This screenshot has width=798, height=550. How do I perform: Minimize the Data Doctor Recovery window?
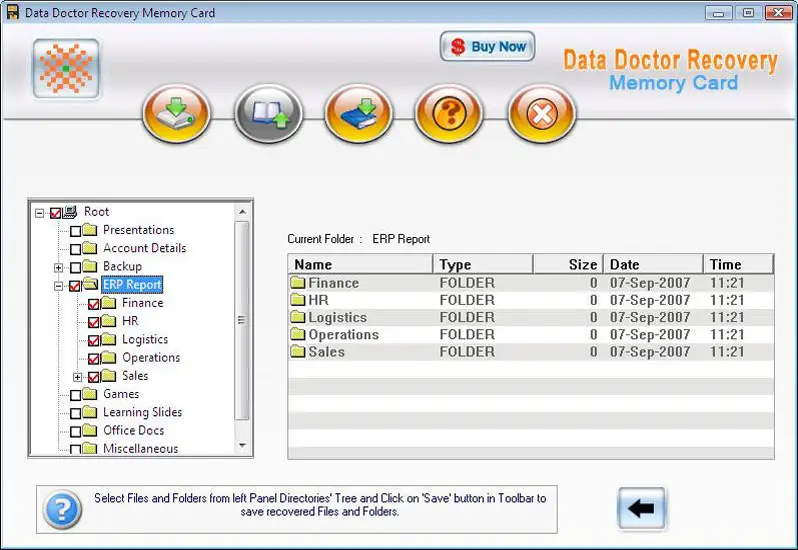[719, 12]
